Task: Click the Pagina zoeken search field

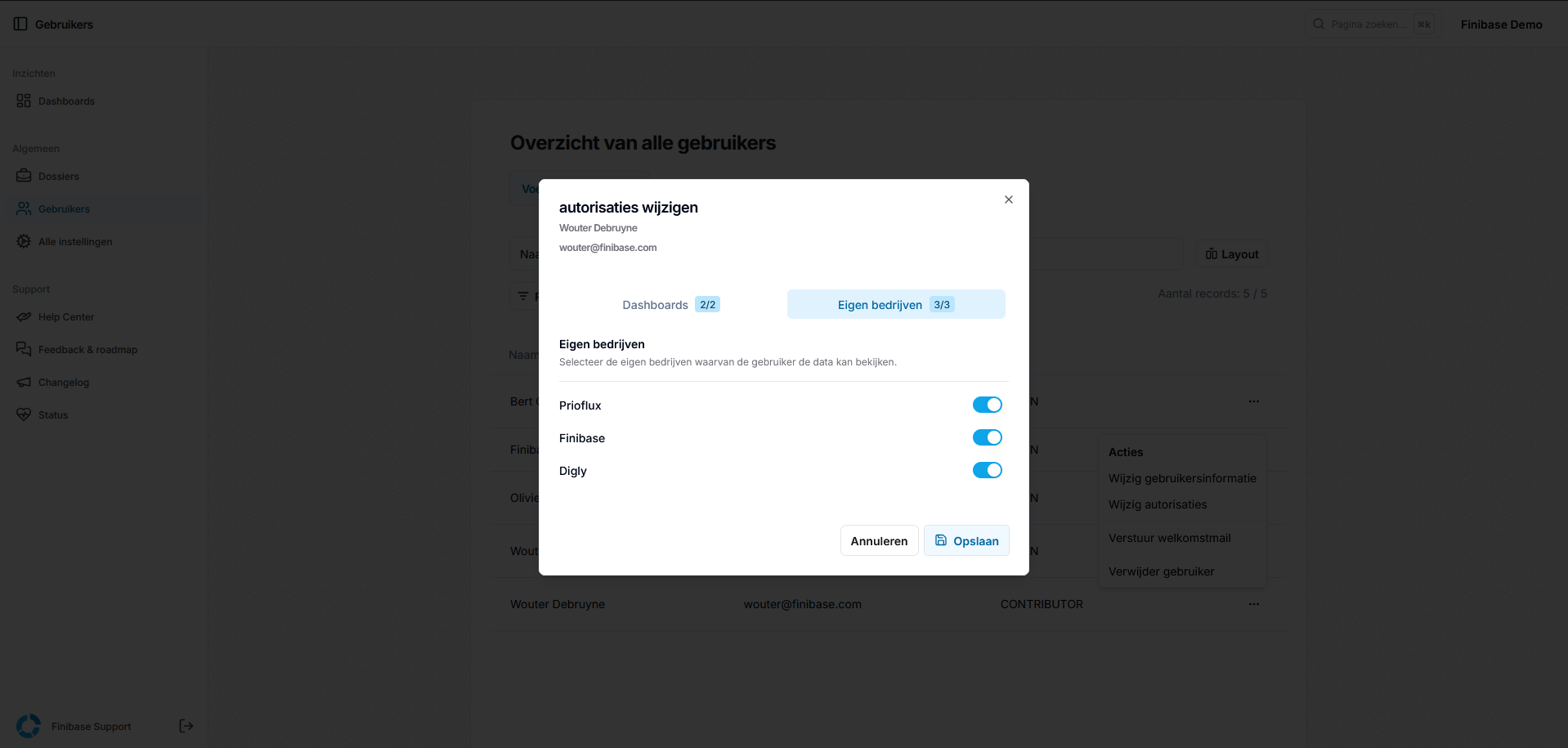Action: tap(1372, 24)
